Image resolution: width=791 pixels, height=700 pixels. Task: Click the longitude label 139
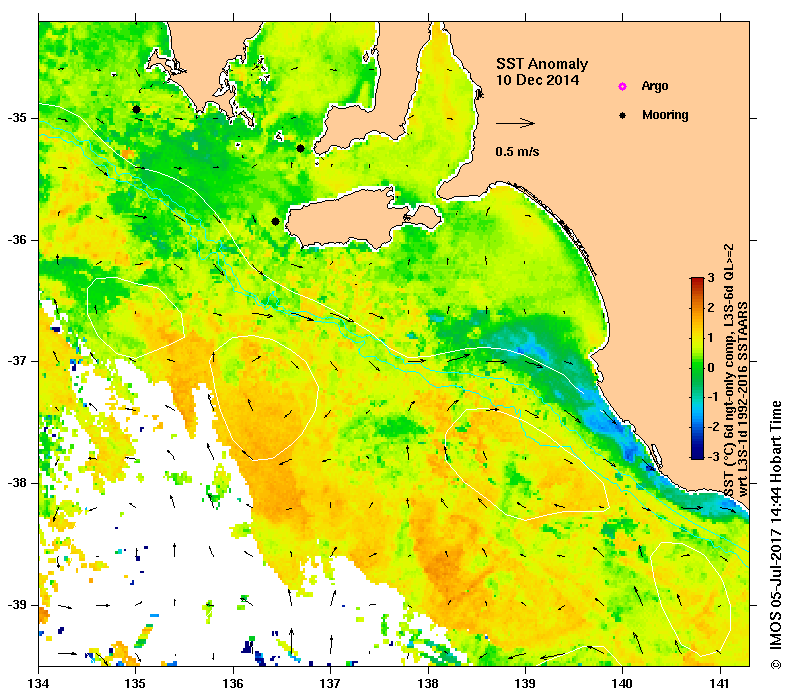pos(525,684)
